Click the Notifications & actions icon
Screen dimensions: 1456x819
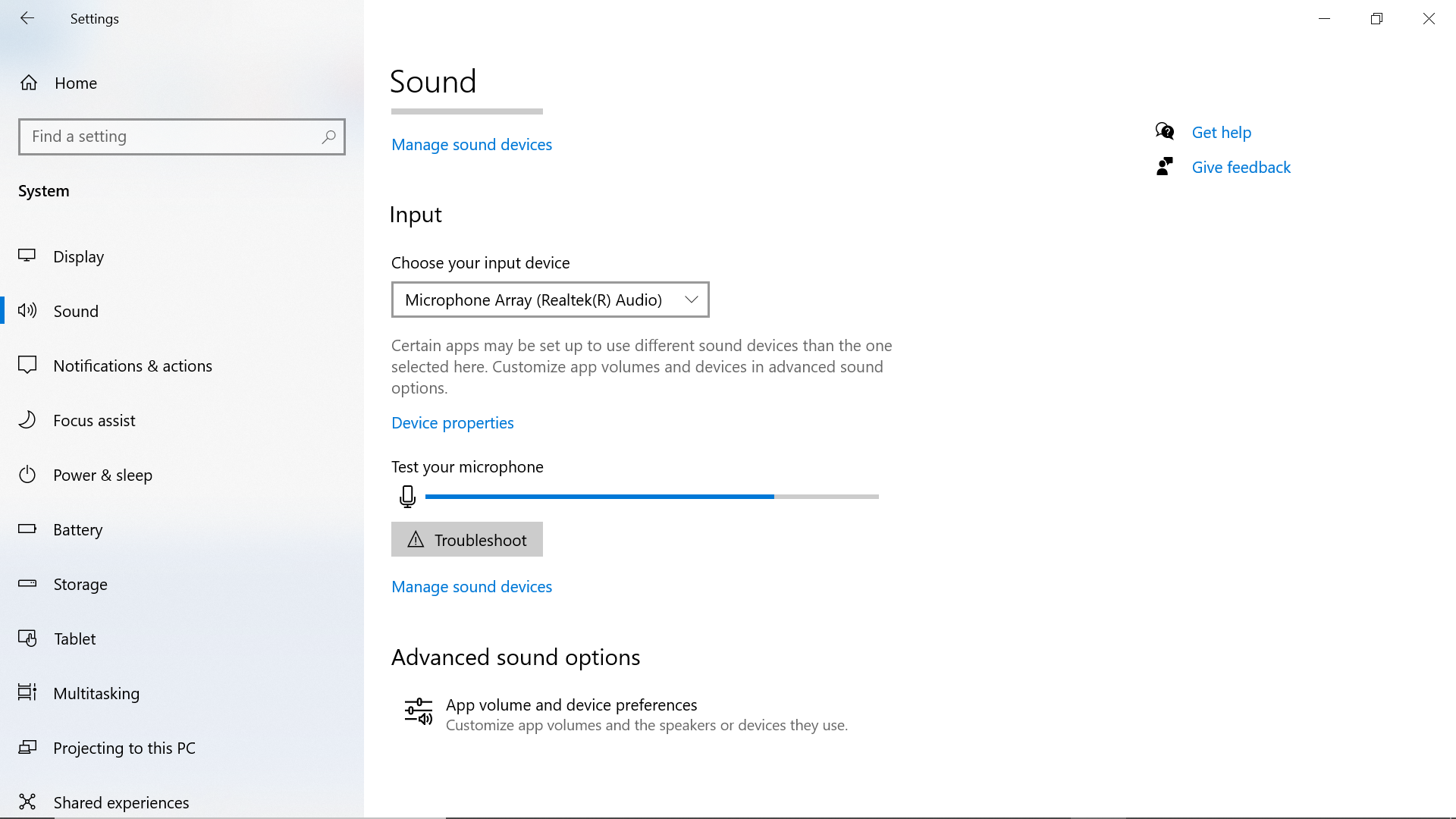(x=27, y=366)
